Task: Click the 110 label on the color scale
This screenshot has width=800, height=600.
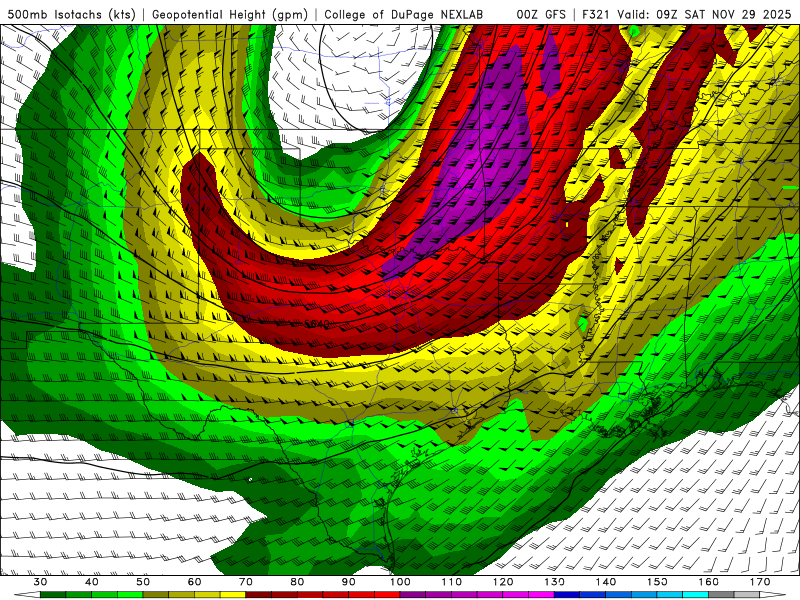Action: pos(452,582)
